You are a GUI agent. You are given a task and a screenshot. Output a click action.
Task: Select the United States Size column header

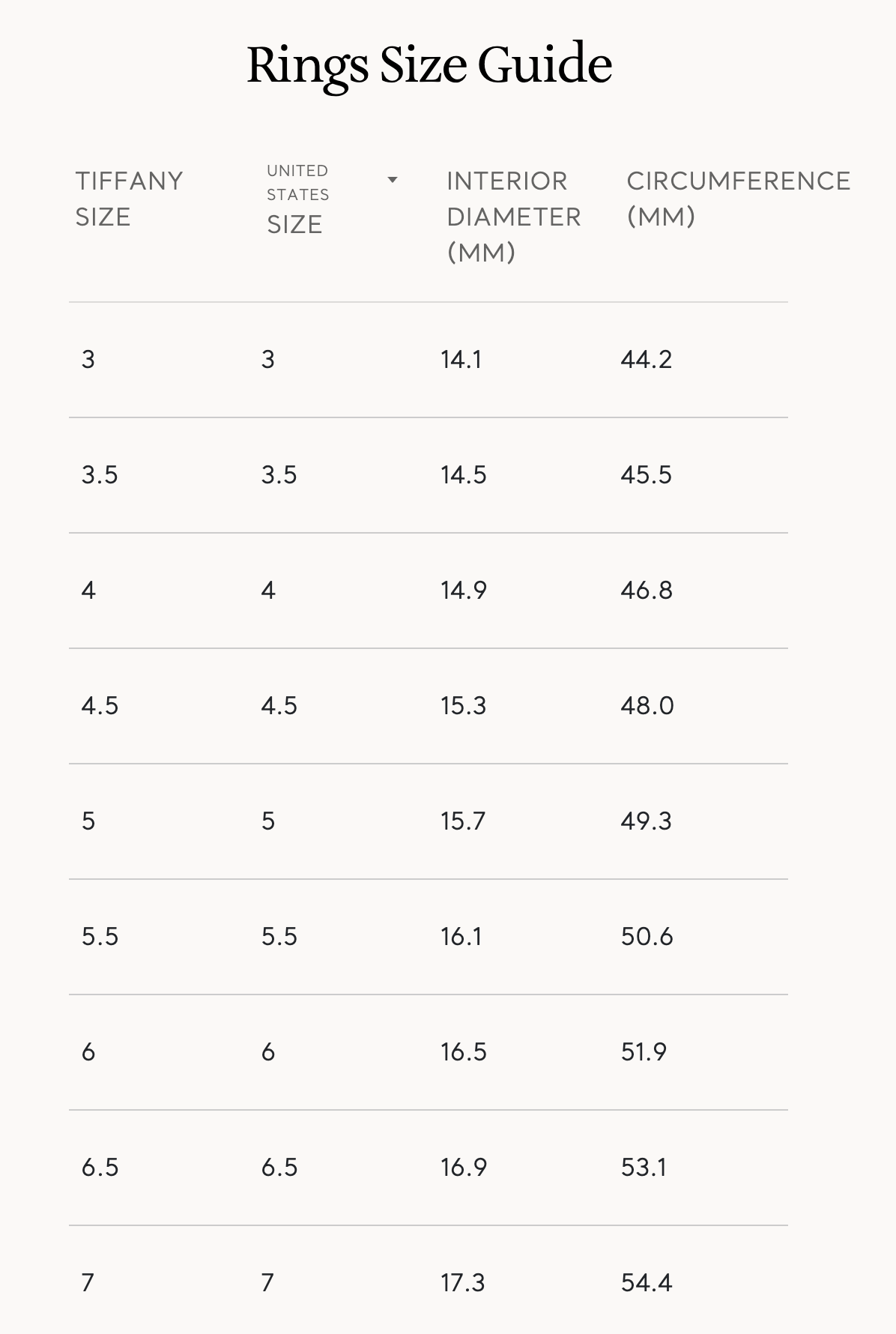point(297,200)
